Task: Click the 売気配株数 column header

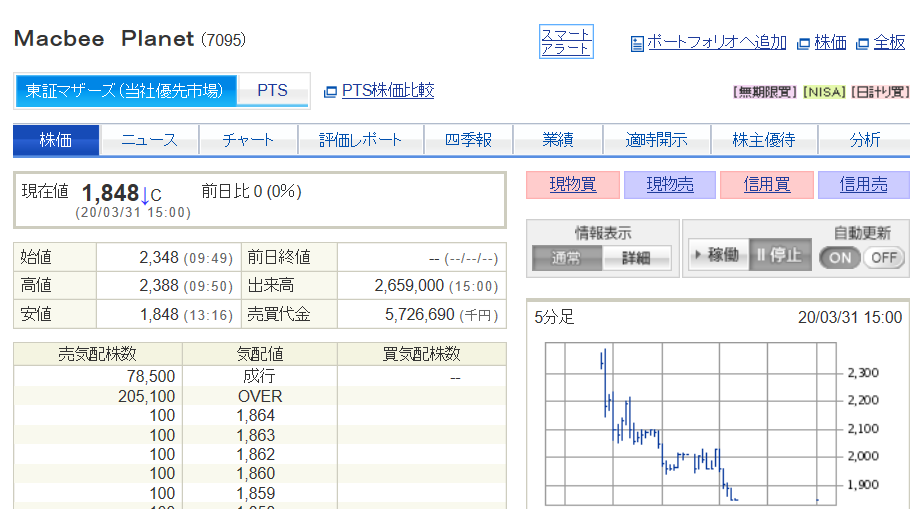Action: click(98, 354)
